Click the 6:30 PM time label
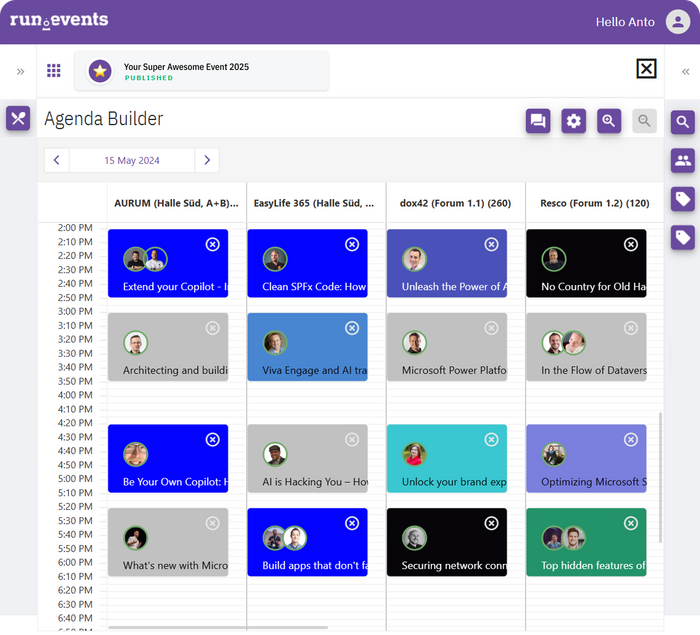The image size is (700, 635). 75,604
